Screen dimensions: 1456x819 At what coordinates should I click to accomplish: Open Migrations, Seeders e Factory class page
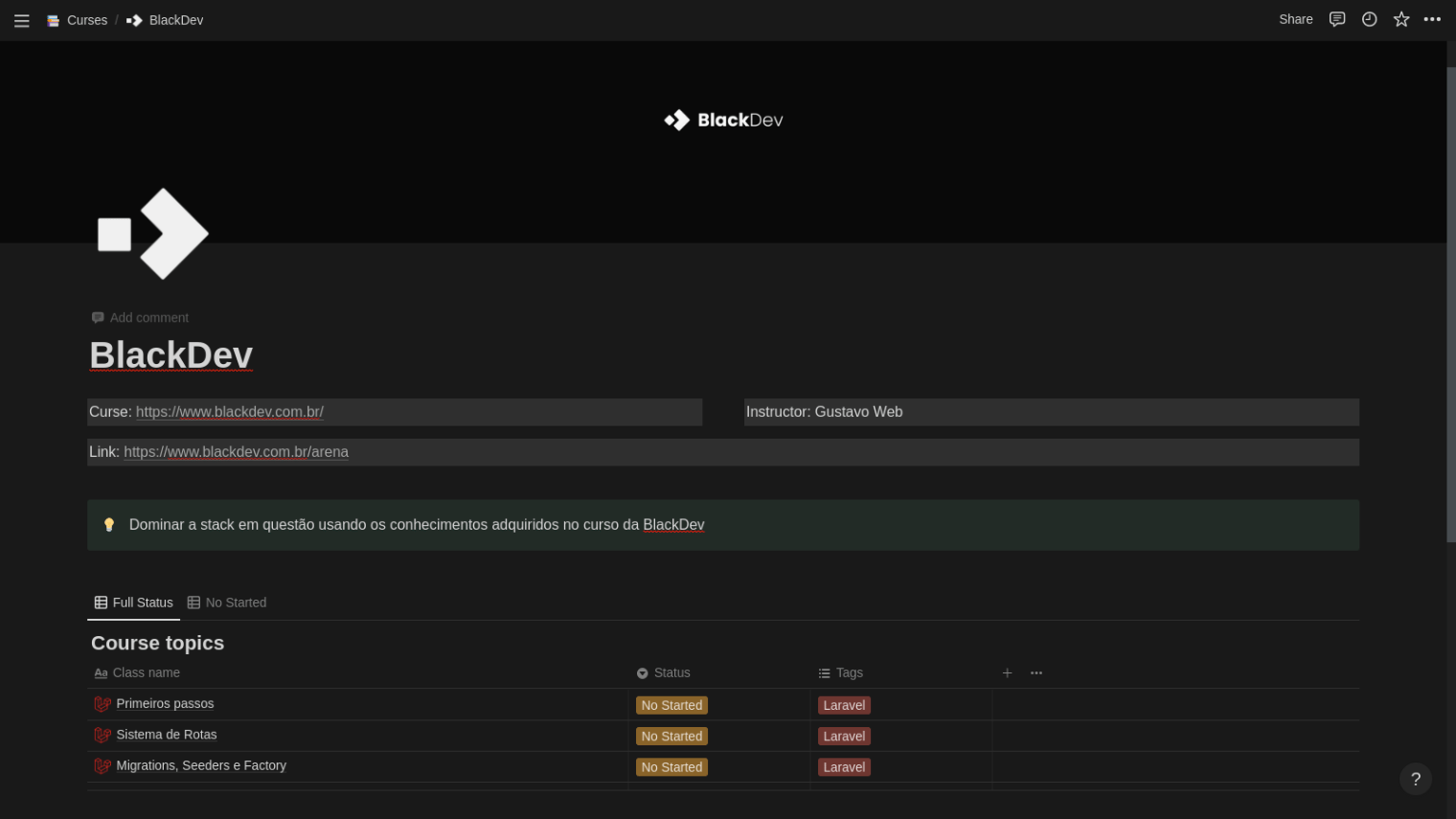point(201,766)
